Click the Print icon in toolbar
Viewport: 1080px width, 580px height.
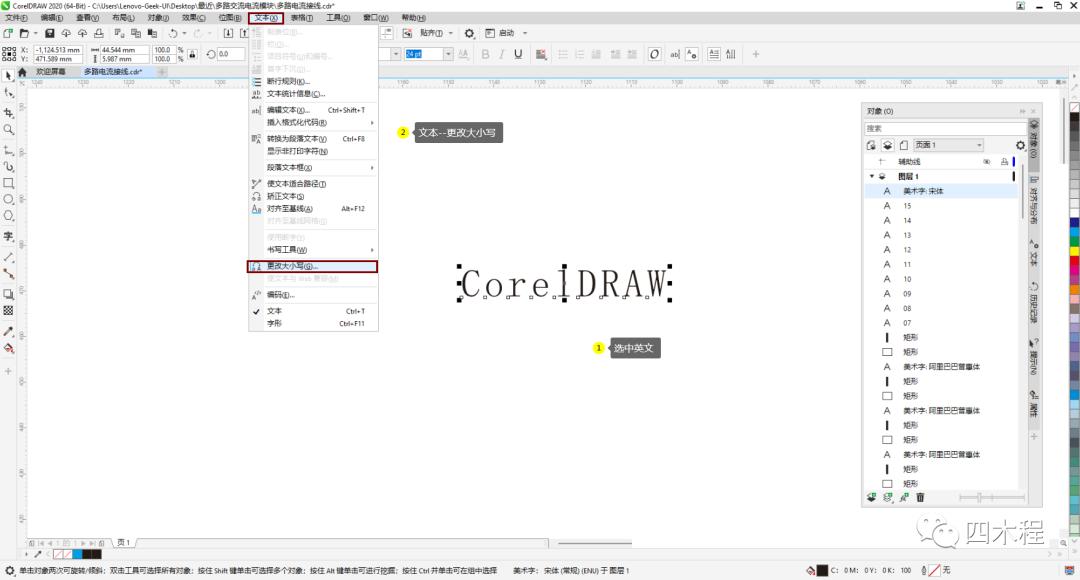[x=98, y=33]
